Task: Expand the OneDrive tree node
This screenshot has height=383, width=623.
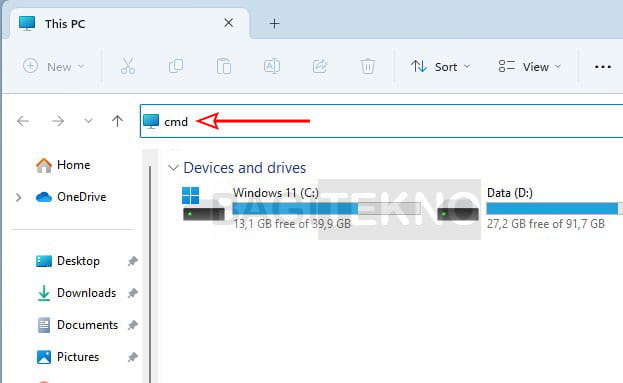Action: (18, 197)
